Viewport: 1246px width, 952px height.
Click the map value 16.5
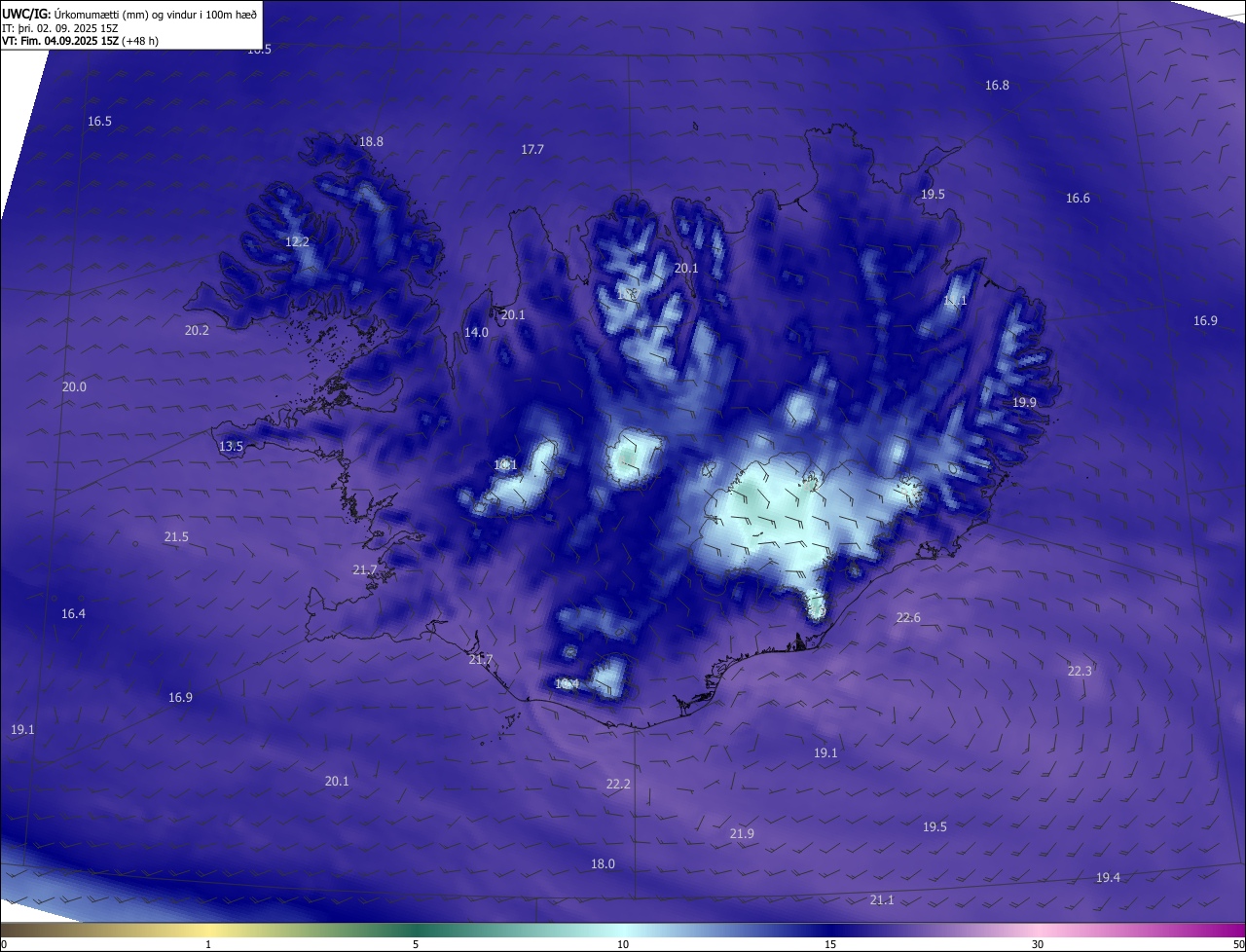click(x=99, y=122)
